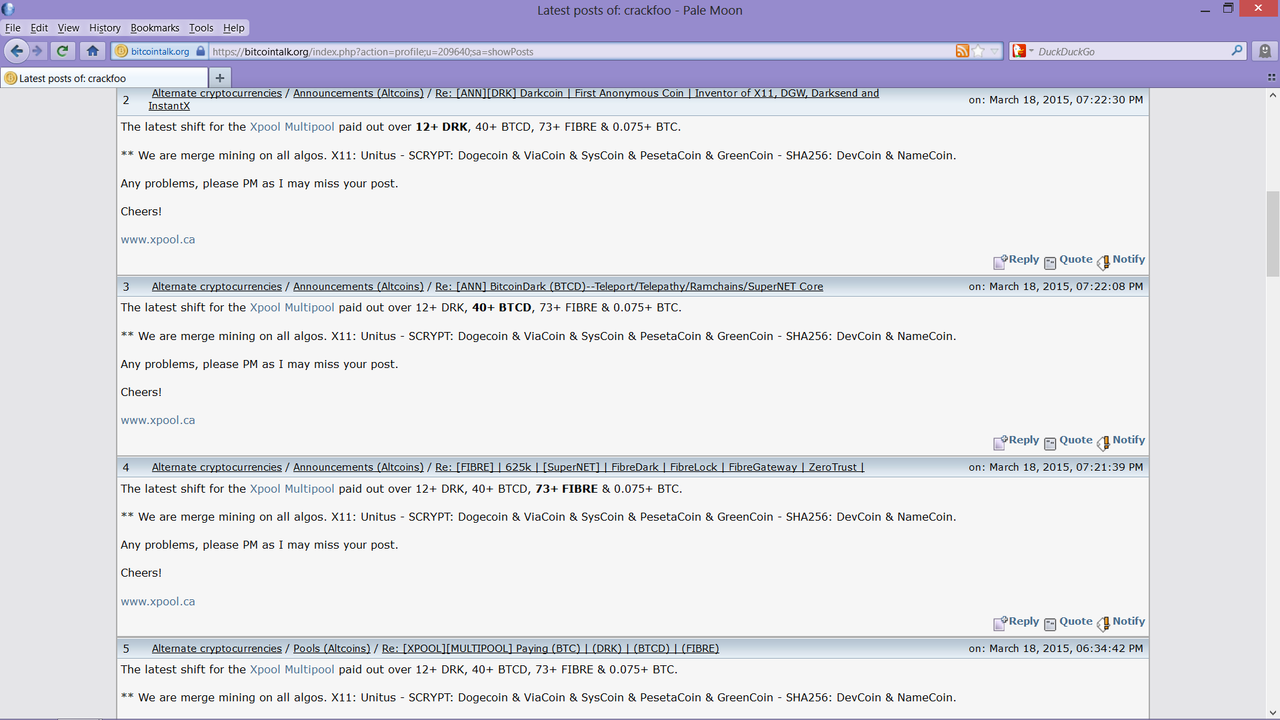Quote the FIBRE post #4

coord(1068,622)
